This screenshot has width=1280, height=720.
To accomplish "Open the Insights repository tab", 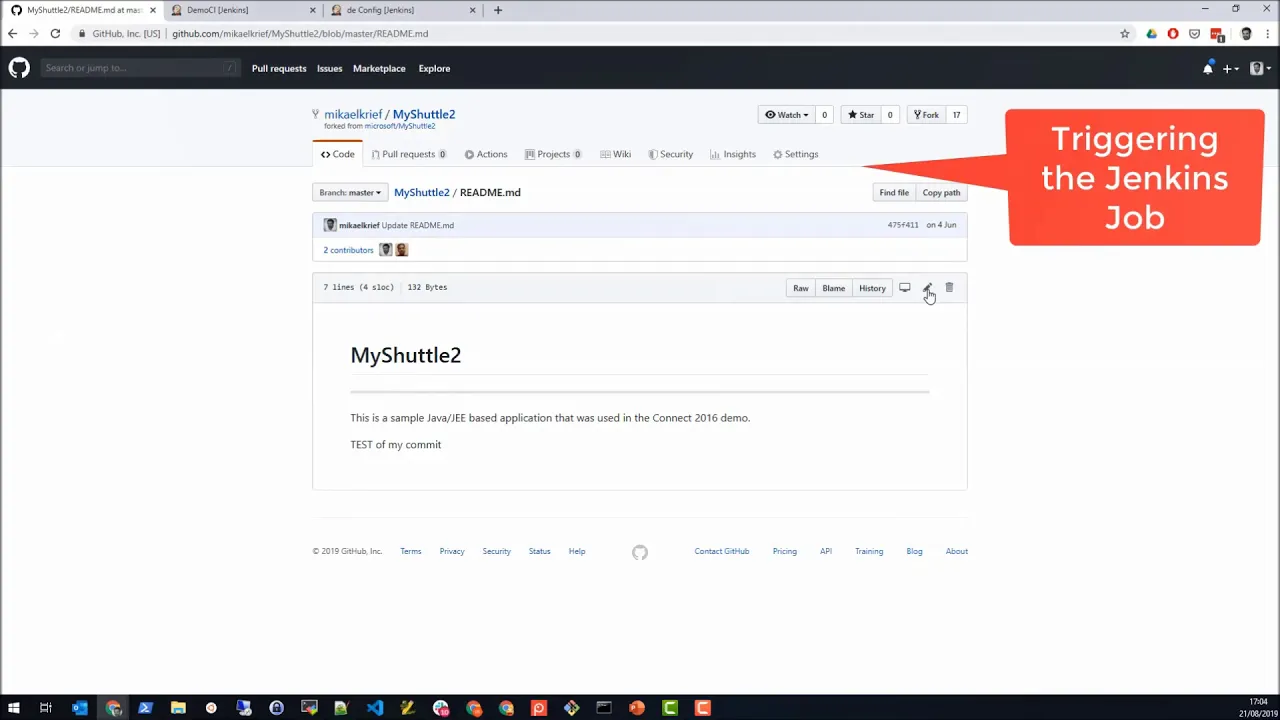I will click(733, 154).
